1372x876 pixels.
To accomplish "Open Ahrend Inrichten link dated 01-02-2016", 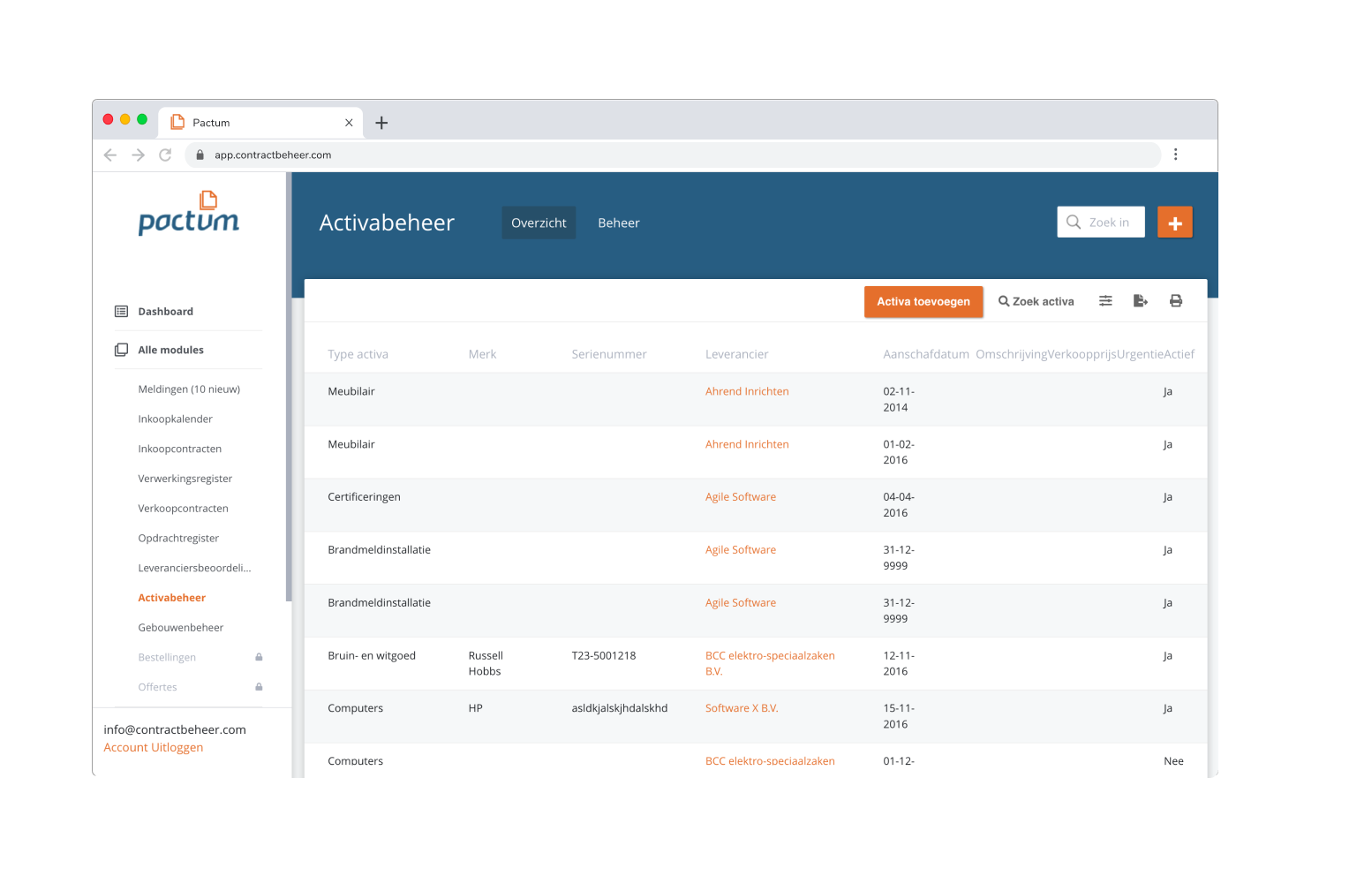I will [x=747, y=444].
